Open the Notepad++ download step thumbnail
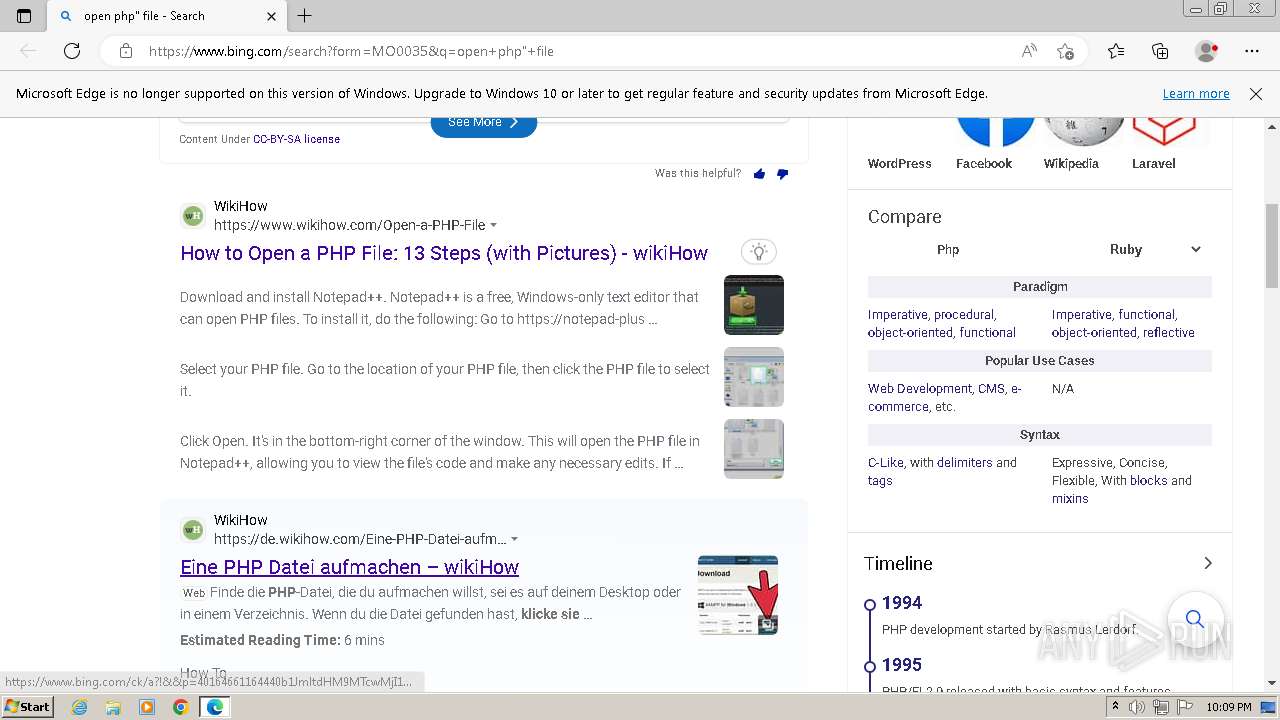Screen dimensions: 1280x720 754,305
